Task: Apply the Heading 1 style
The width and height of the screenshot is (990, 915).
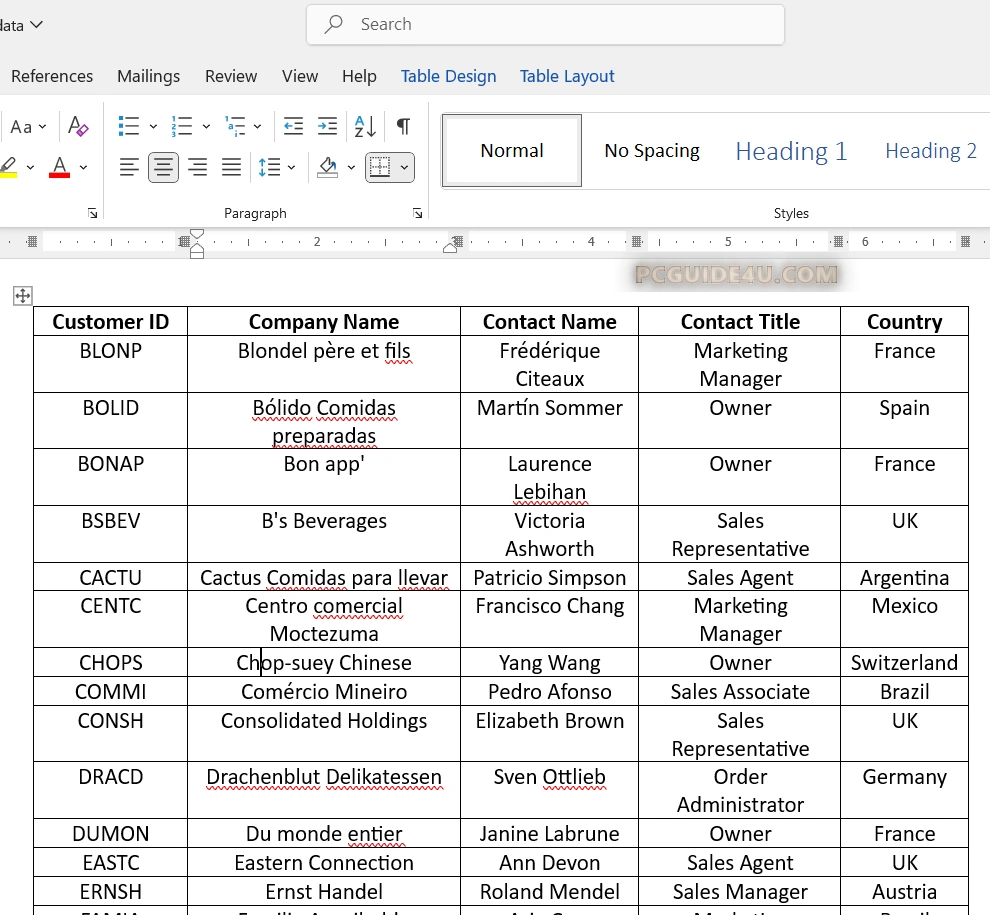Action: 791,151
